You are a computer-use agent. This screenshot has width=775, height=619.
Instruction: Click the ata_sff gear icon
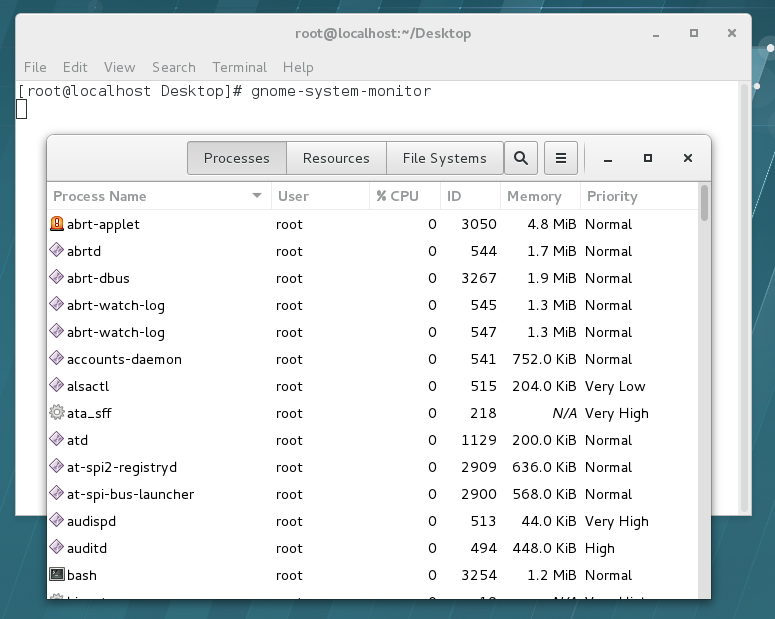pyautogui.click(x=57, y=412)
